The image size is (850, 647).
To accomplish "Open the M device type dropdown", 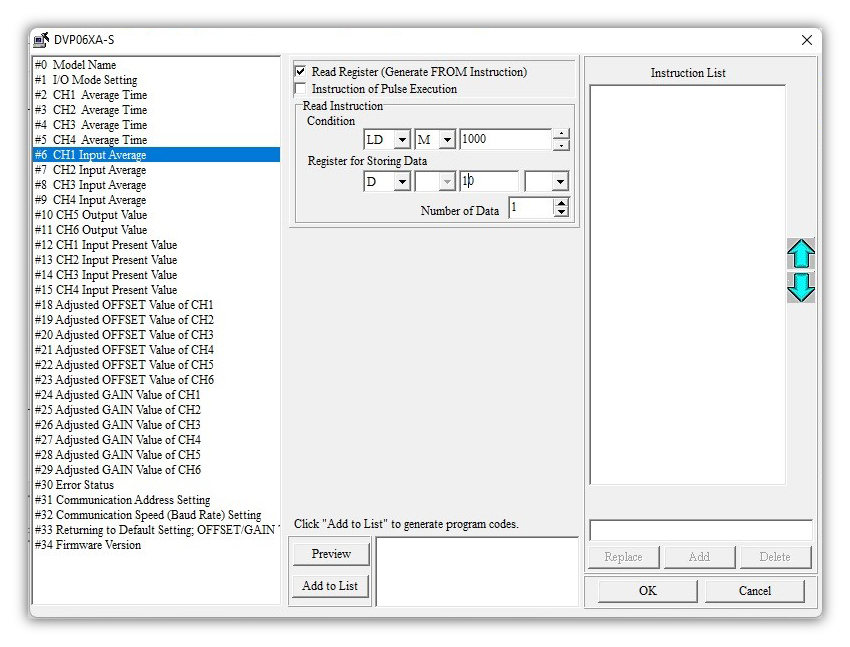I will 447,140.
